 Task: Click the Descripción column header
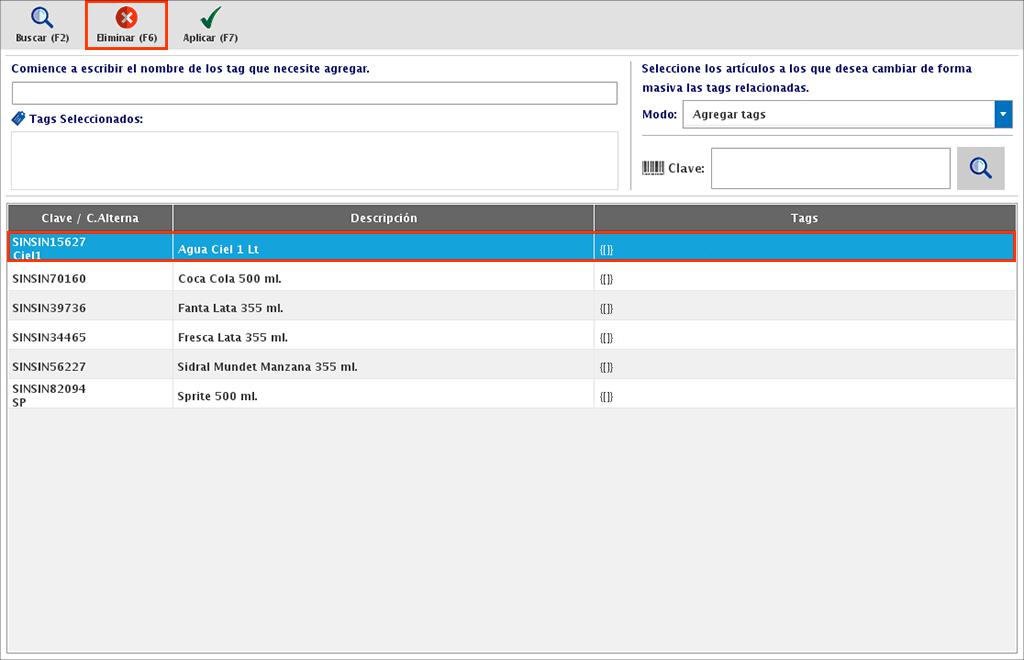383,217
